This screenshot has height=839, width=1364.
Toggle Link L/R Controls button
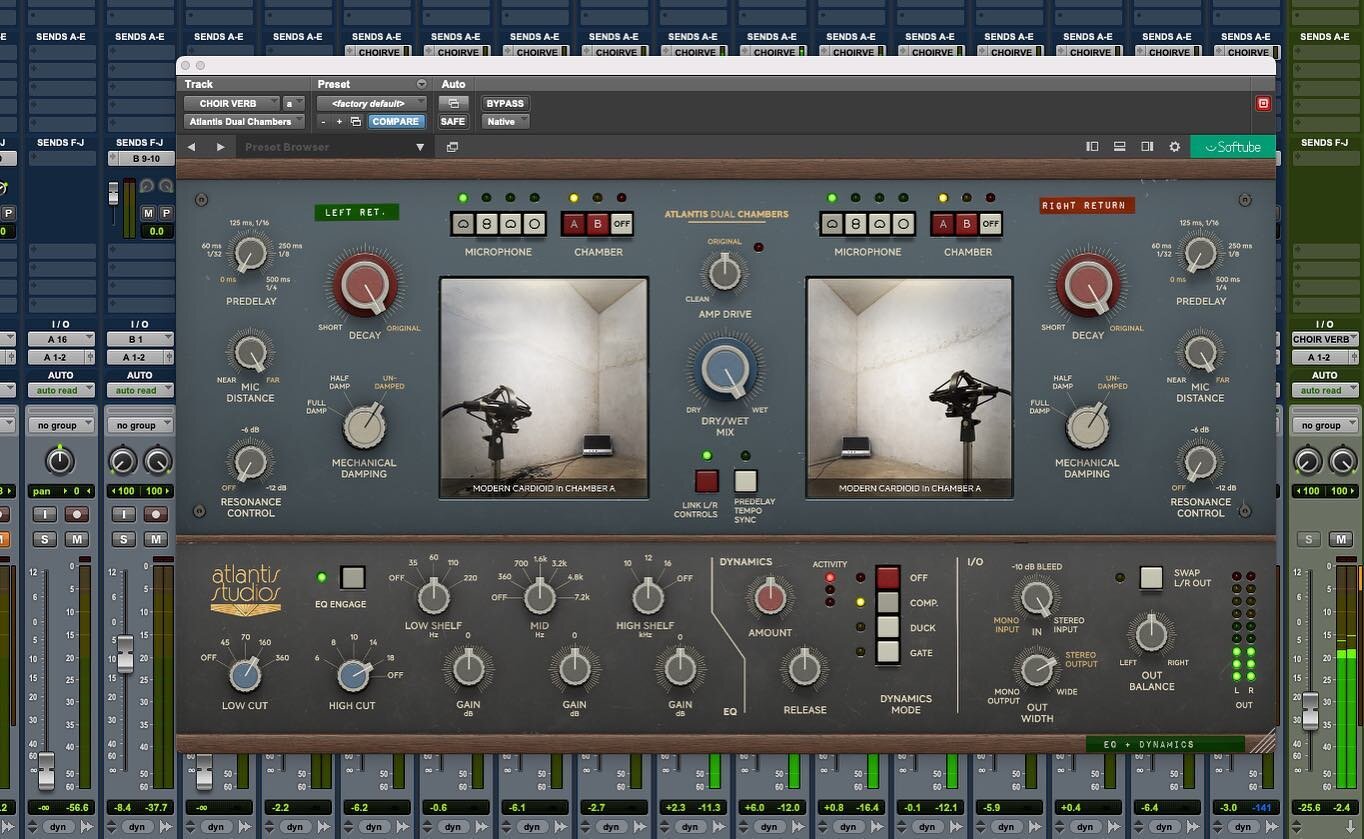(x=707, y=481)
